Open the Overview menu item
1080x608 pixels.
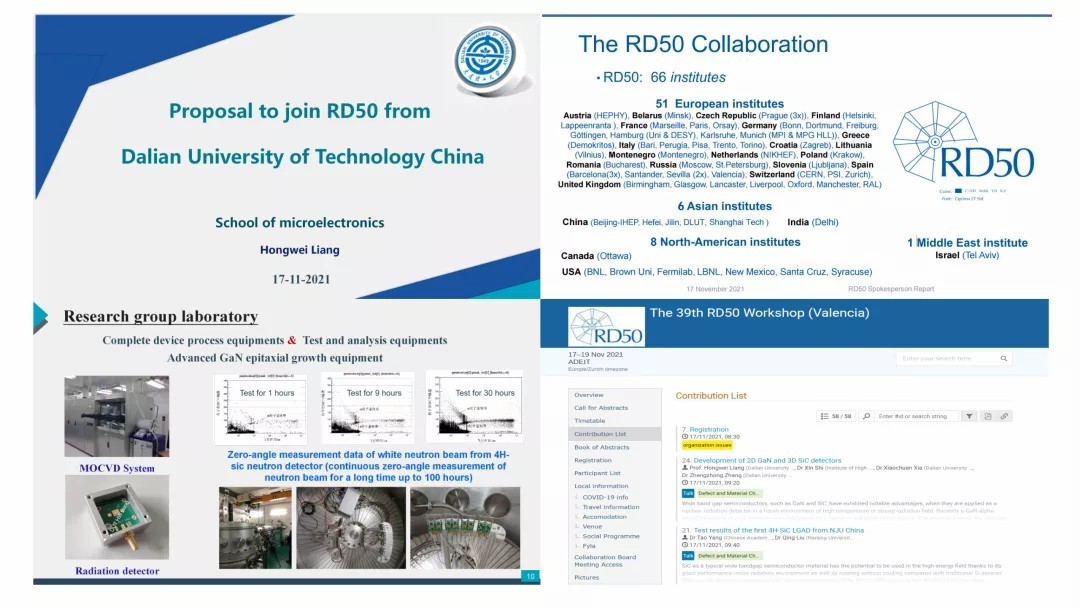tap(589, 395)
